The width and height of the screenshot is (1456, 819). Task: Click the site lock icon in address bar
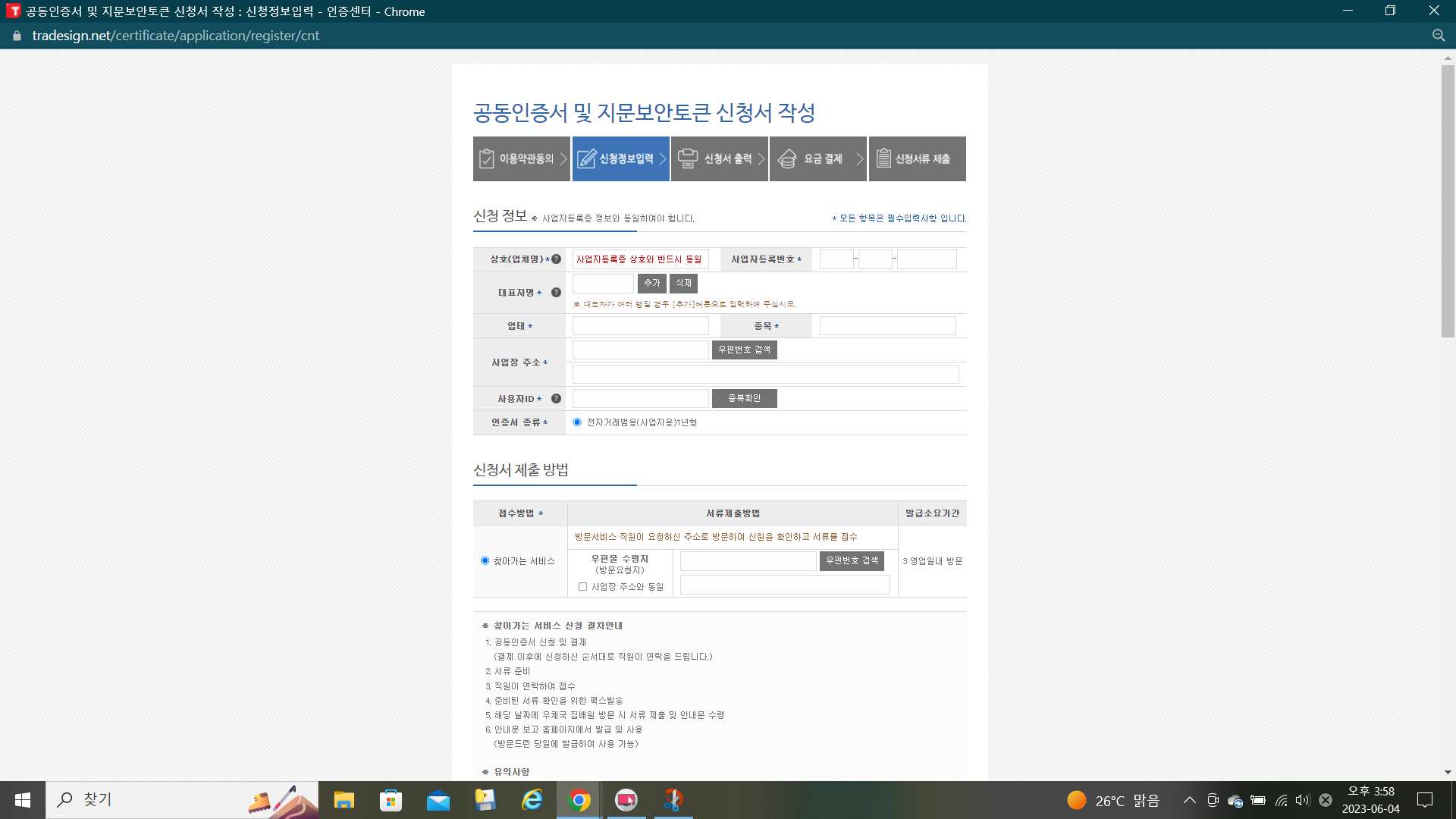coord(17,36)
